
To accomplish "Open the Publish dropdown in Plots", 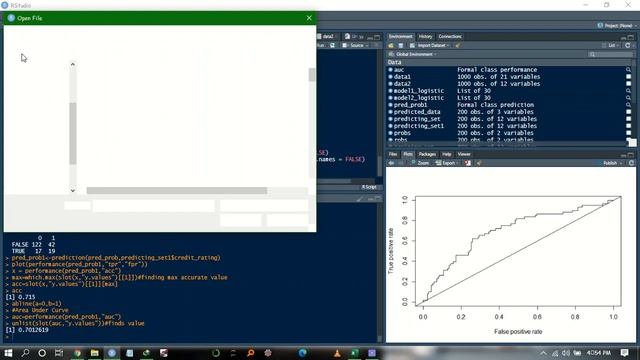I will (612, 163).
